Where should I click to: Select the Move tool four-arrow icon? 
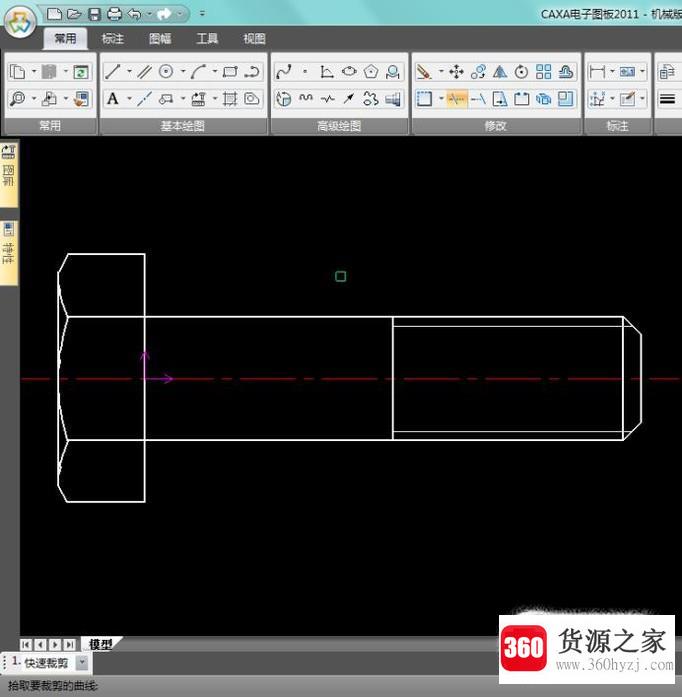[456, 72]
